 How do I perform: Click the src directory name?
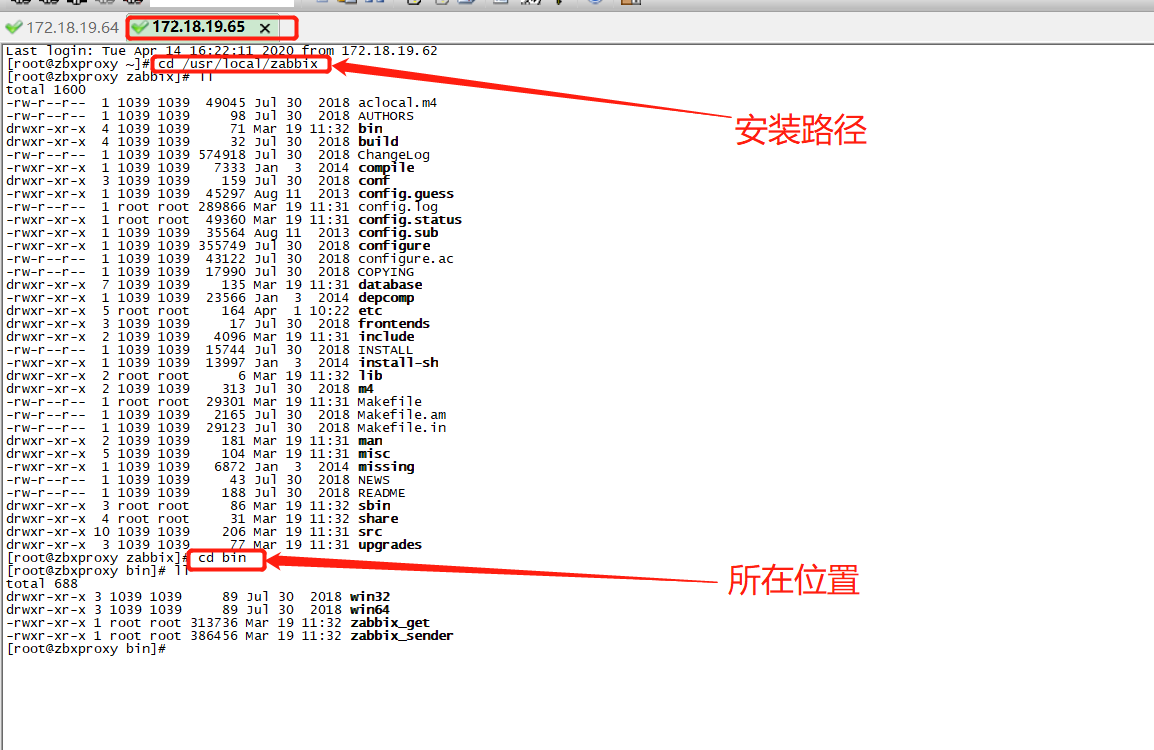tap(370, 532)
